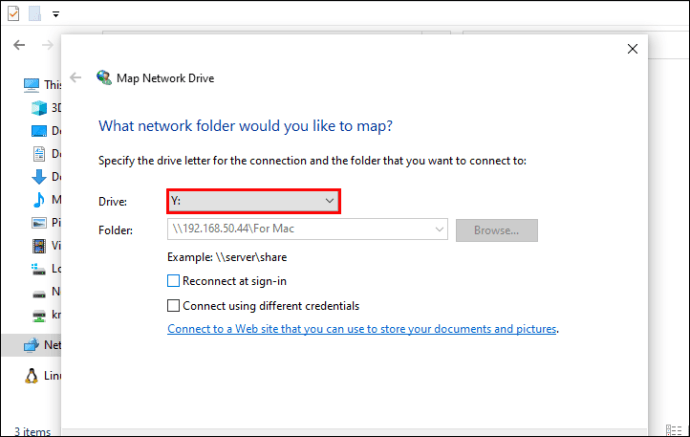Close the Map Network Drive dialog
The width and height of the screenshot is (690, 437).
tap(632, 48)
